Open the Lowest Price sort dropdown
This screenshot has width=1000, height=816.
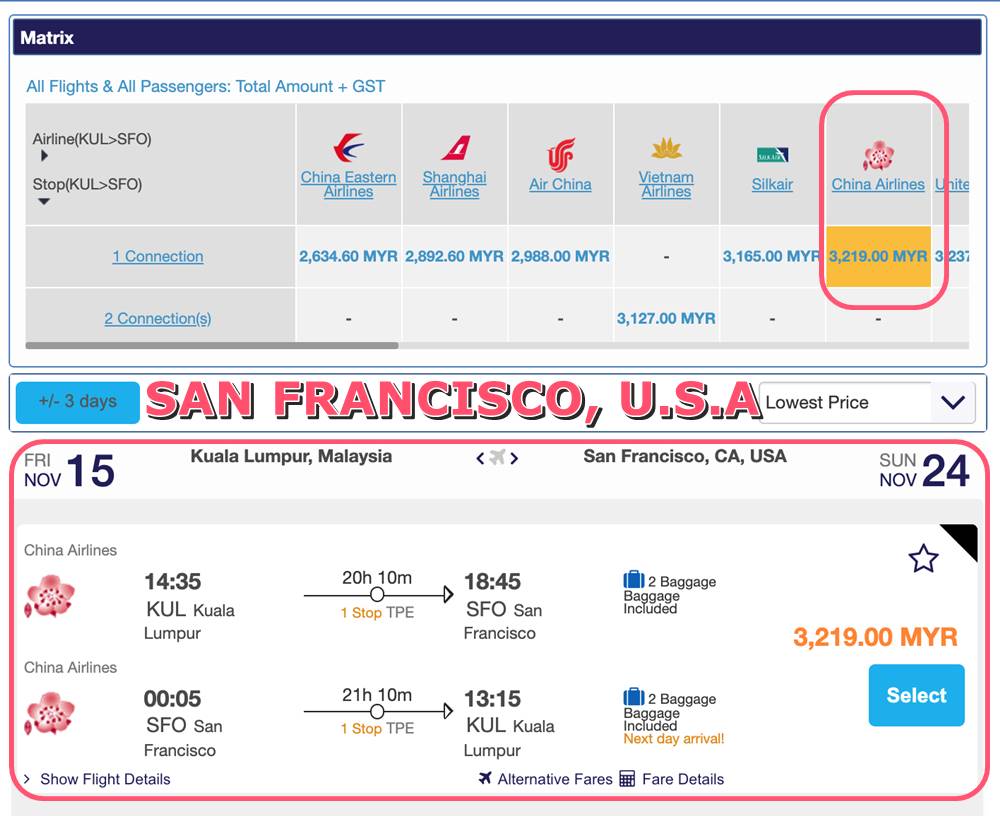coord(867,403)
